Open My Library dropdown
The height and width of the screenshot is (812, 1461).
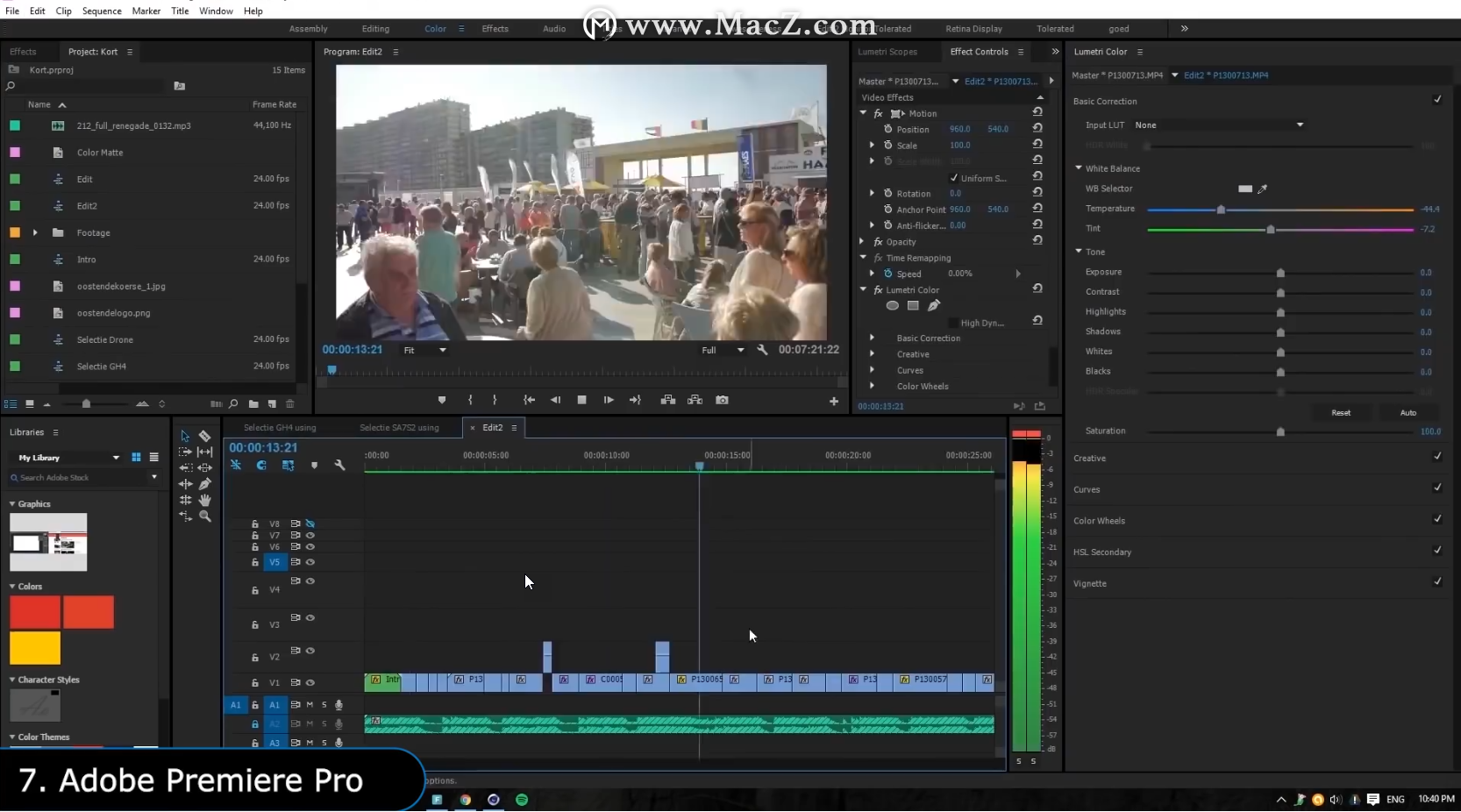[67, 458]
